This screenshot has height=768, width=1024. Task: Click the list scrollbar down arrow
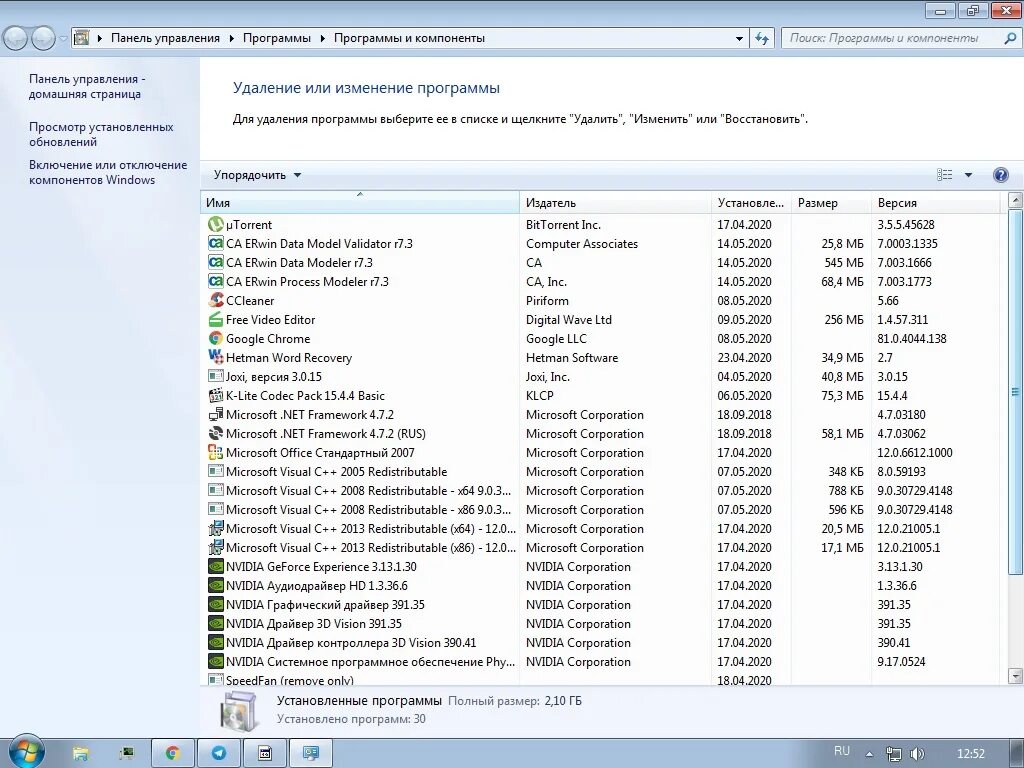(1015, 676)
